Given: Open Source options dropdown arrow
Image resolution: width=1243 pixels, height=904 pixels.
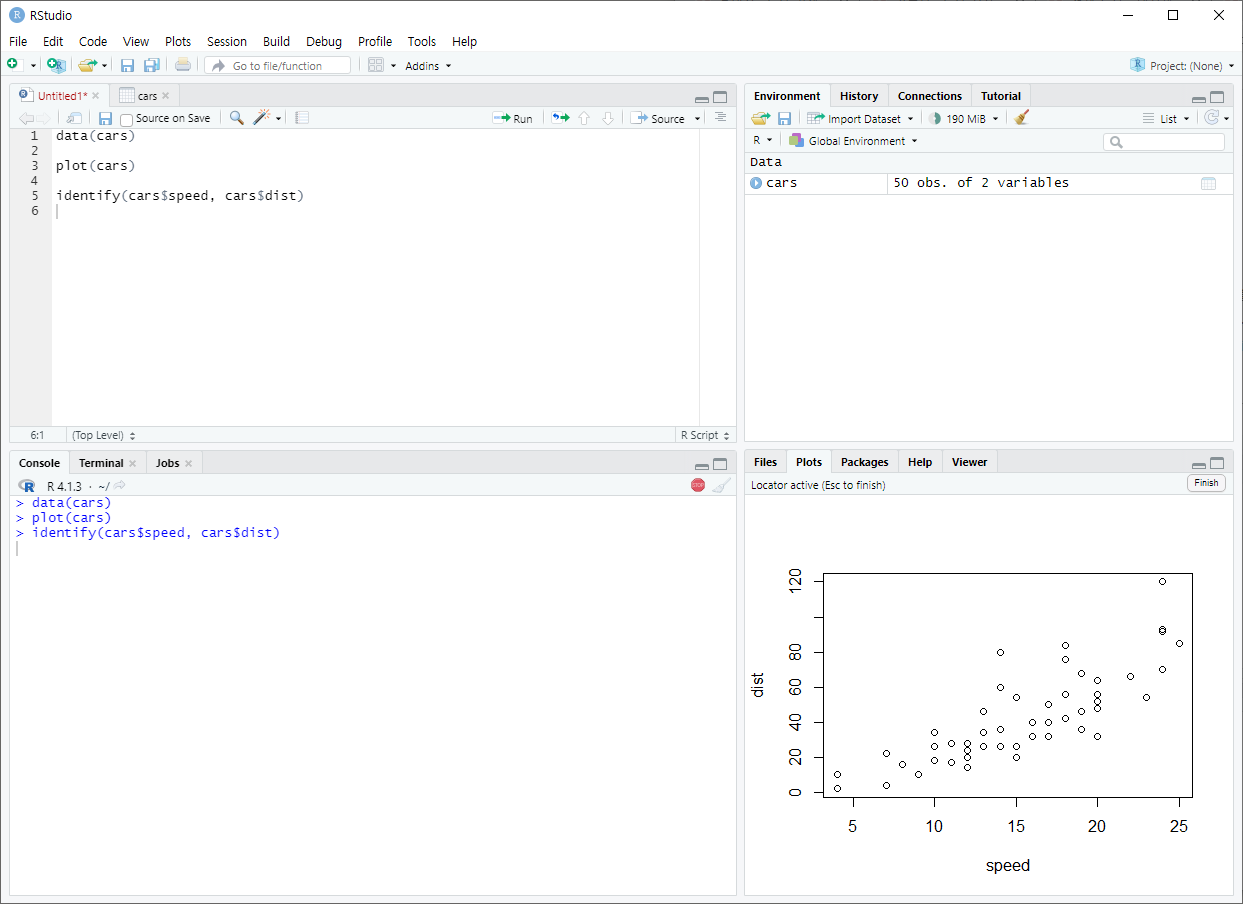Looking at the screenshot, I should click(x=698, y=119).
